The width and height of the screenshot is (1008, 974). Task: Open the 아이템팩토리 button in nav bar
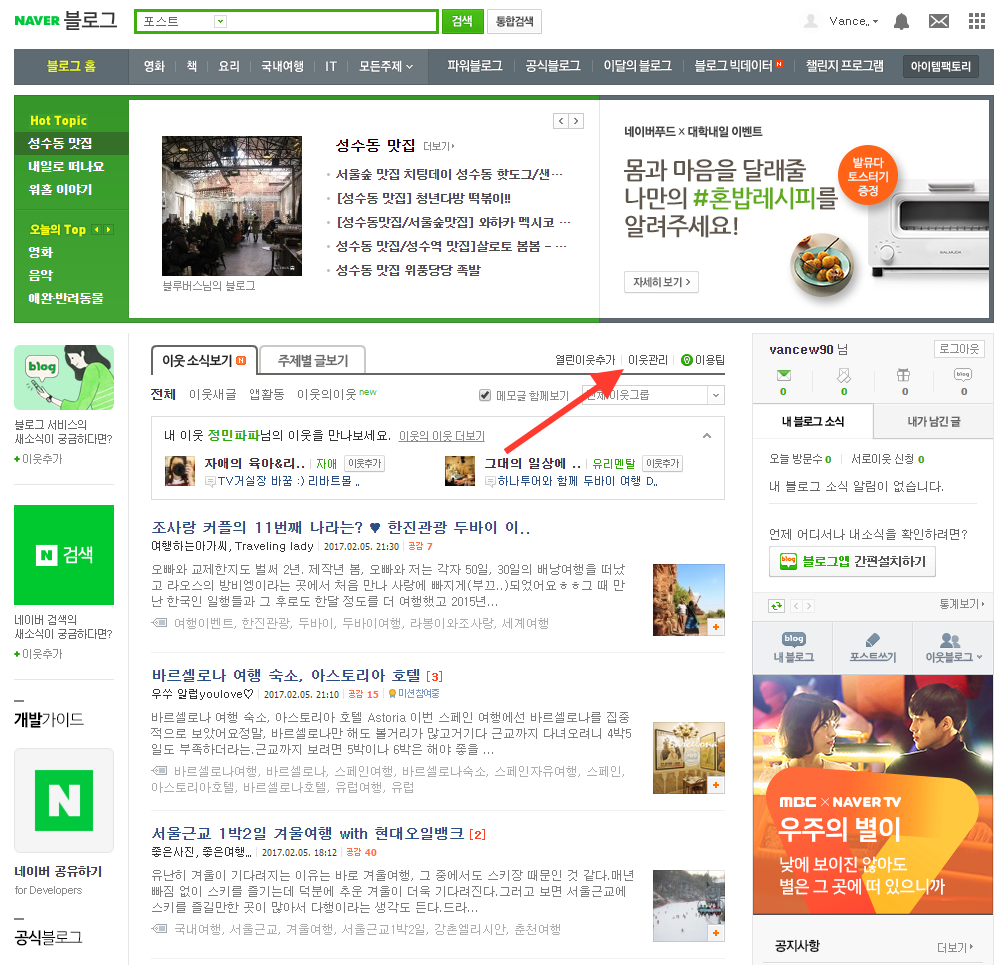pyautogui.click(x=940, y=66)
